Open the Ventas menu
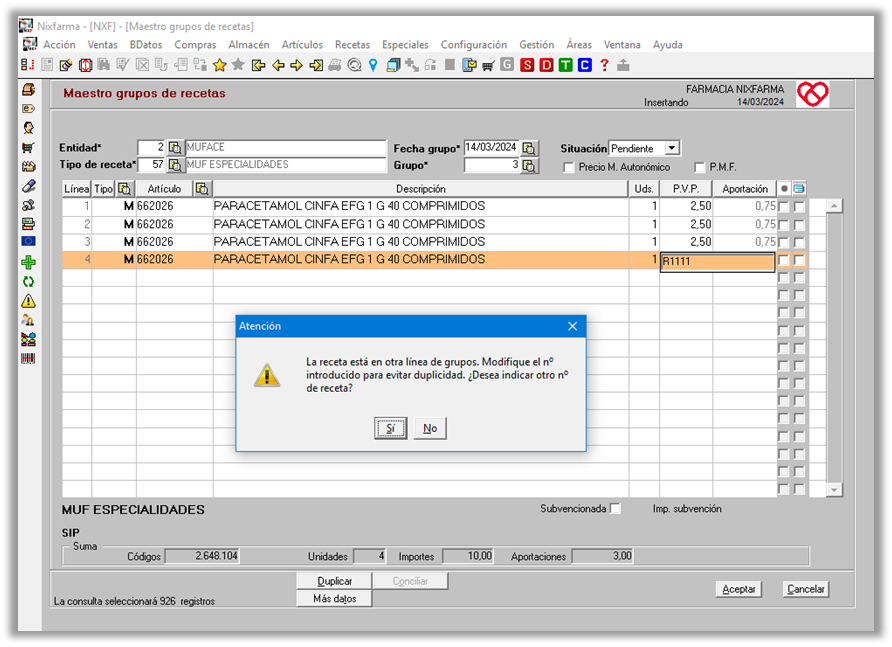 pyautogui.click(x=102, y=44)
